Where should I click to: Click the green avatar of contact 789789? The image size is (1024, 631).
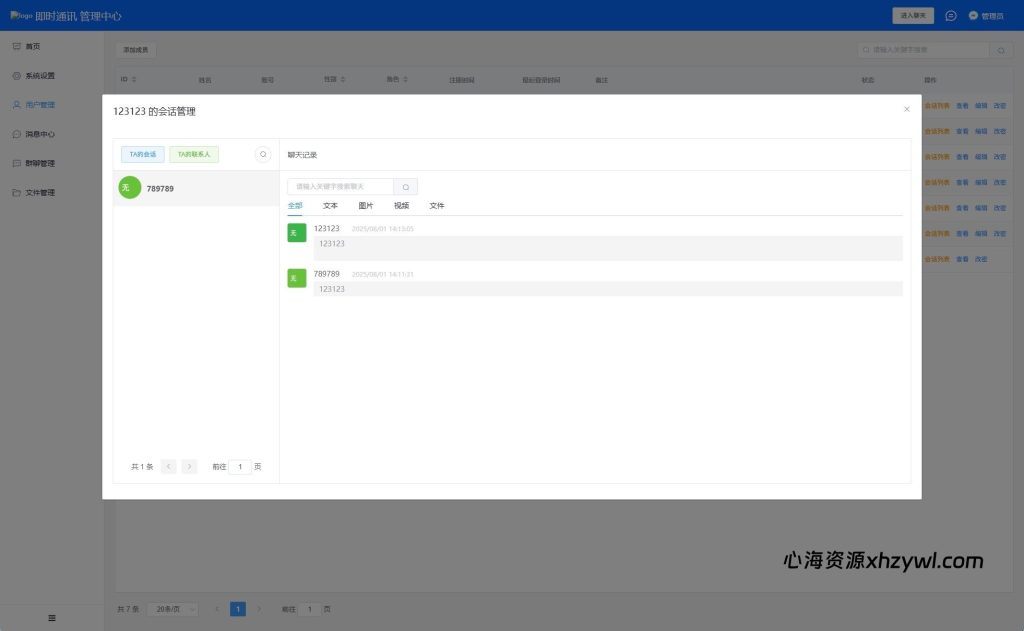click(129, 188)
